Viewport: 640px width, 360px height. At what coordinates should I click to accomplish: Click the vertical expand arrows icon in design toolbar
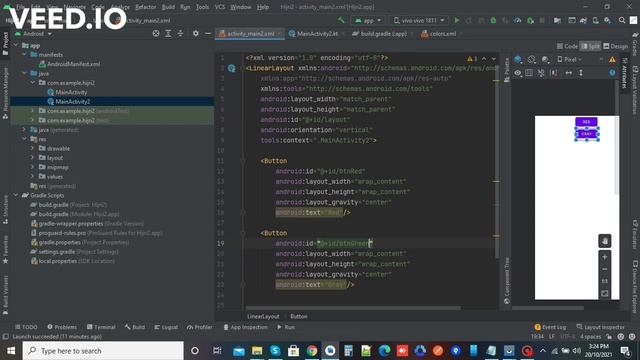pyautogui.click(x=581, y=73)
